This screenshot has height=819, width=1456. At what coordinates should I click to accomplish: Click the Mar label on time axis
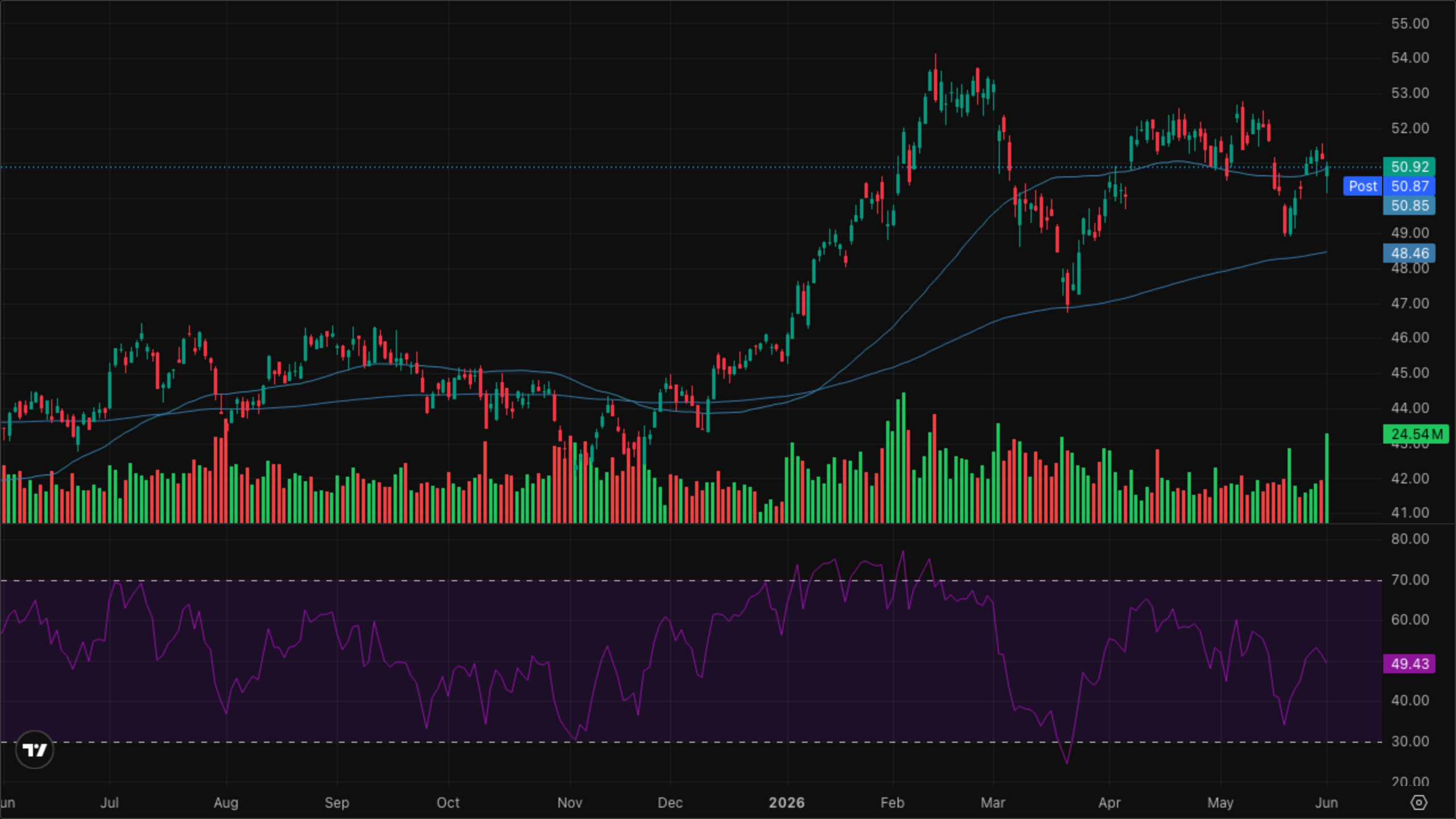click(x=993, y=803)
